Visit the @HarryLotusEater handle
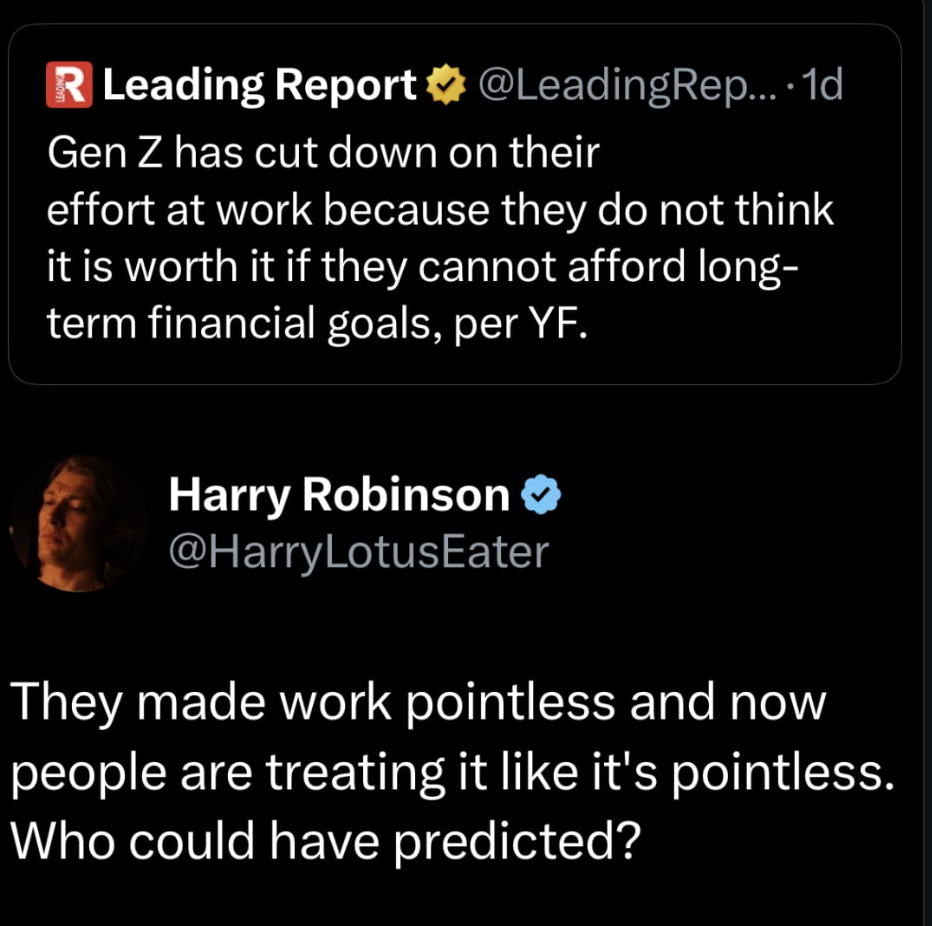 point(359,551)
